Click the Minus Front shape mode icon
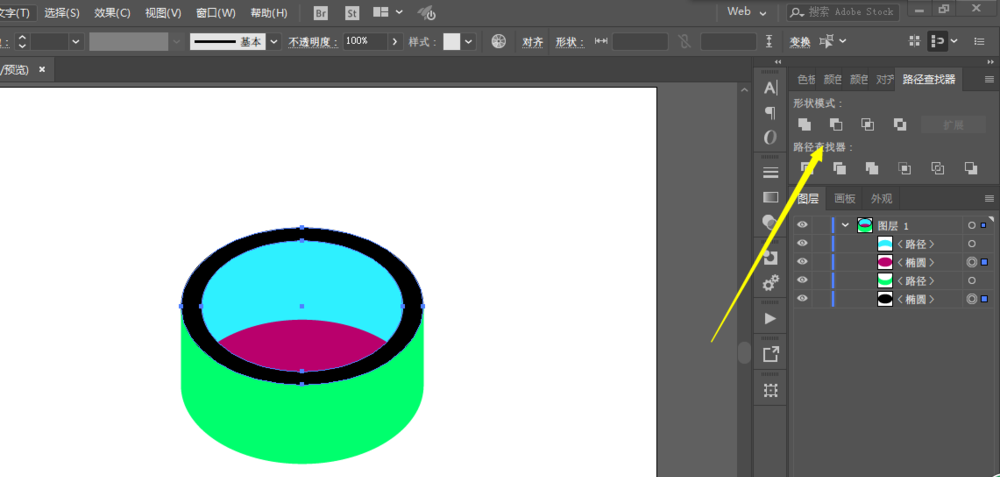The height and width of the screenshot is (477, 1000). (x=836, y=124)
